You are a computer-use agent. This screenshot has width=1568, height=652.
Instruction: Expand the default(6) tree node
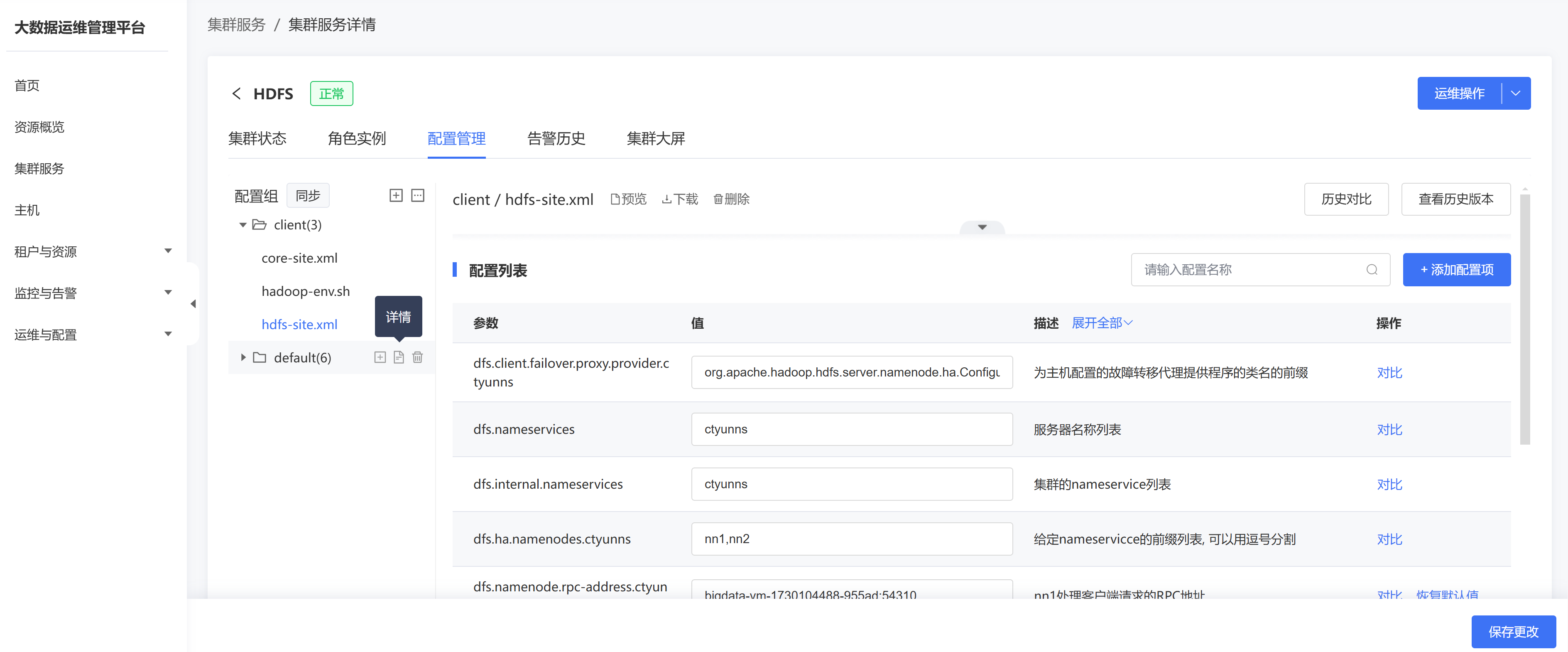click(243, 357)
